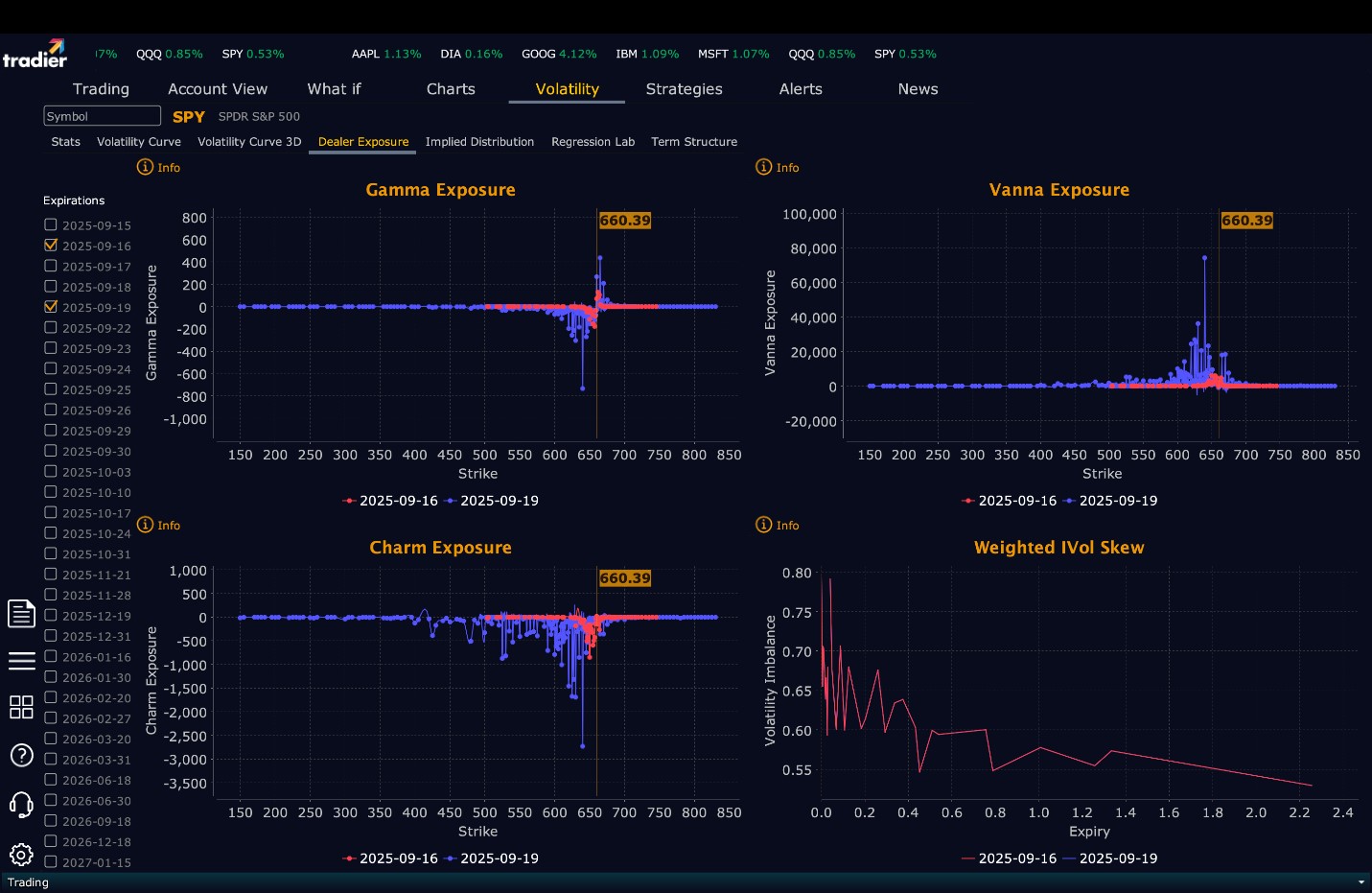Show Info for Weighted IVol Skew chart
The height and width of the screenshot is (893, 1372).
pos(778,525)
